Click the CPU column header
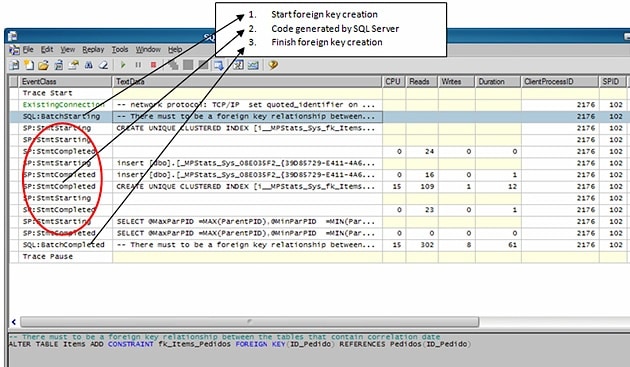Viewport: 630px width, 367px height. [x=394, y=82]
